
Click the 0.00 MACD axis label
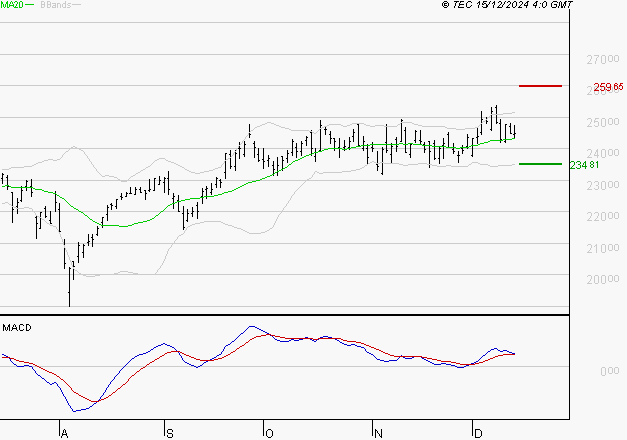[610, 371]
